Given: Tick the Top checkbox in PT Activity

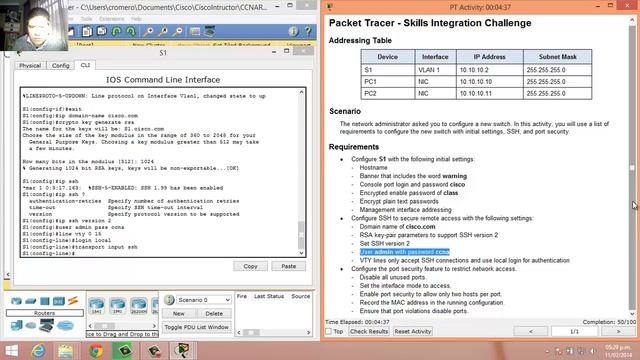Looking at the screenshot, I should click(x=329, y=331).
